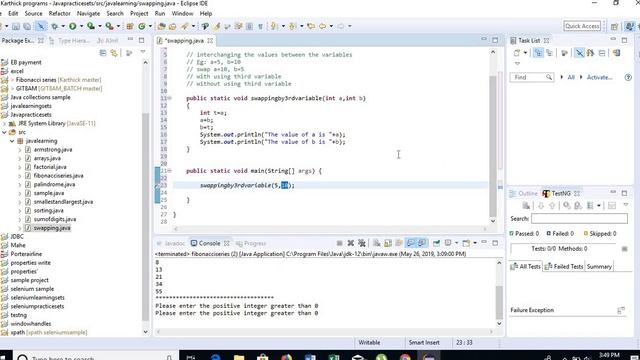Click the Quick Access field
Screen dimensions: 640x360
click(582, 26)
